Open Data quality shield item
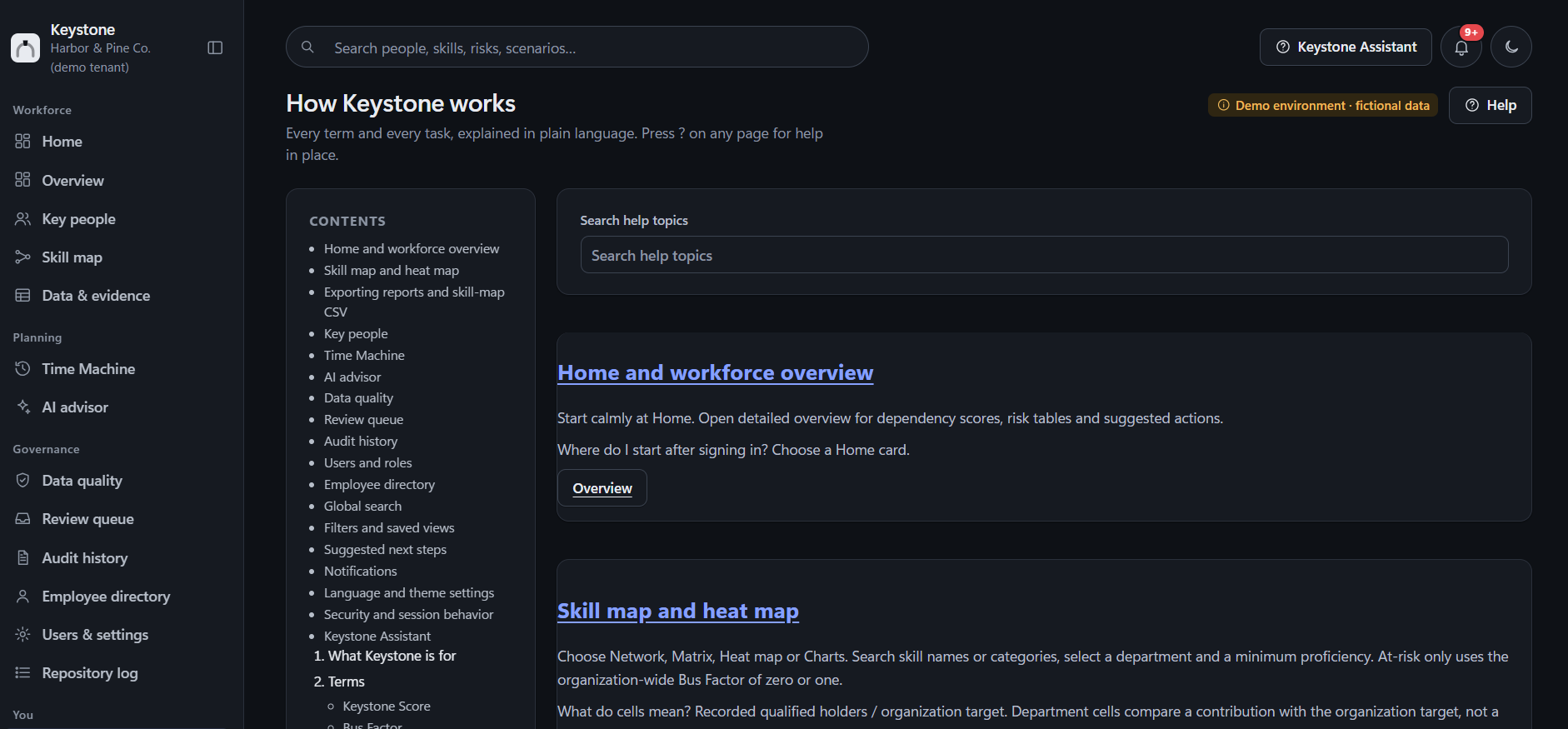 tap(82, 481)
